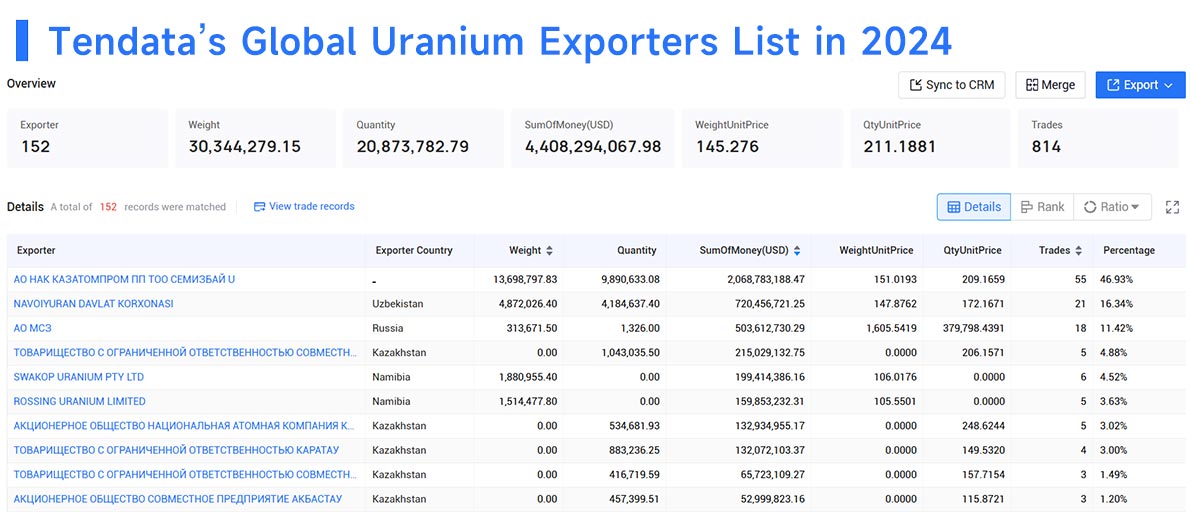Viewport: 1190px width, 525px height.
Task: Click overview SumOfMoney total 4,408,294,067.98
Action: [593, 146]
